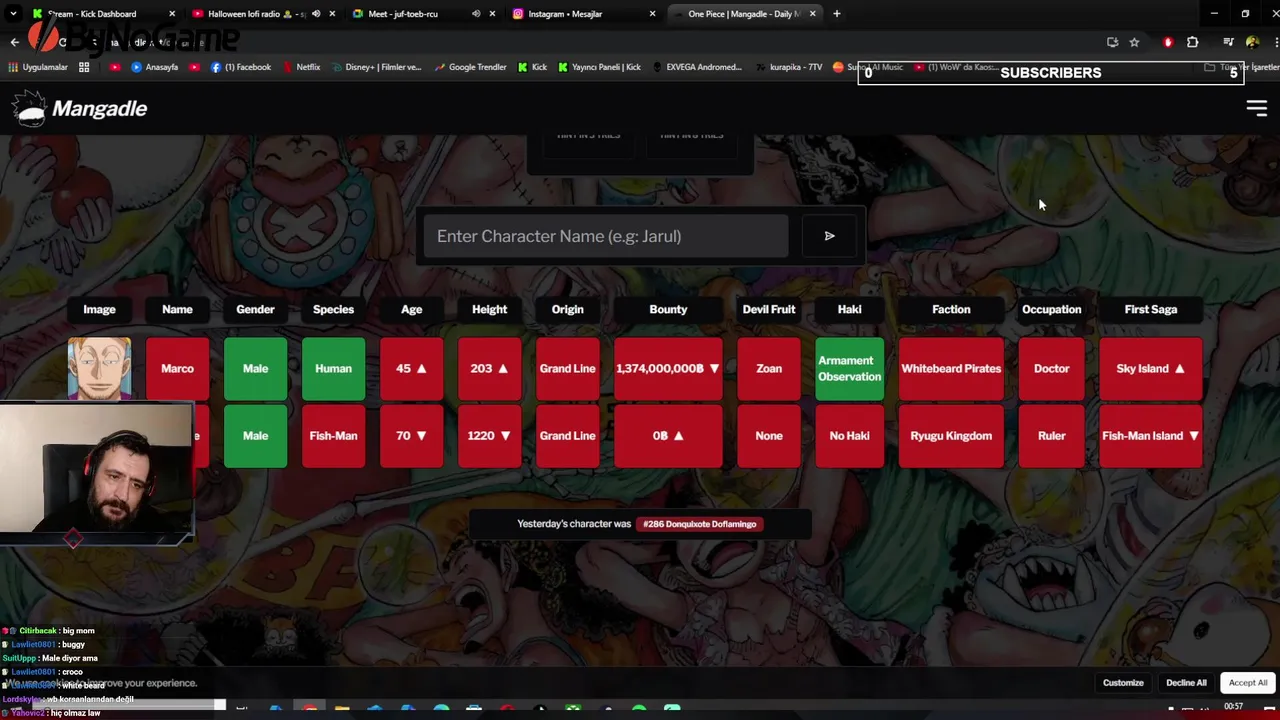This screenshot has width=1280, height=720.
Task: Open the Google Trendler bookmark
Action: pos(470,67)
